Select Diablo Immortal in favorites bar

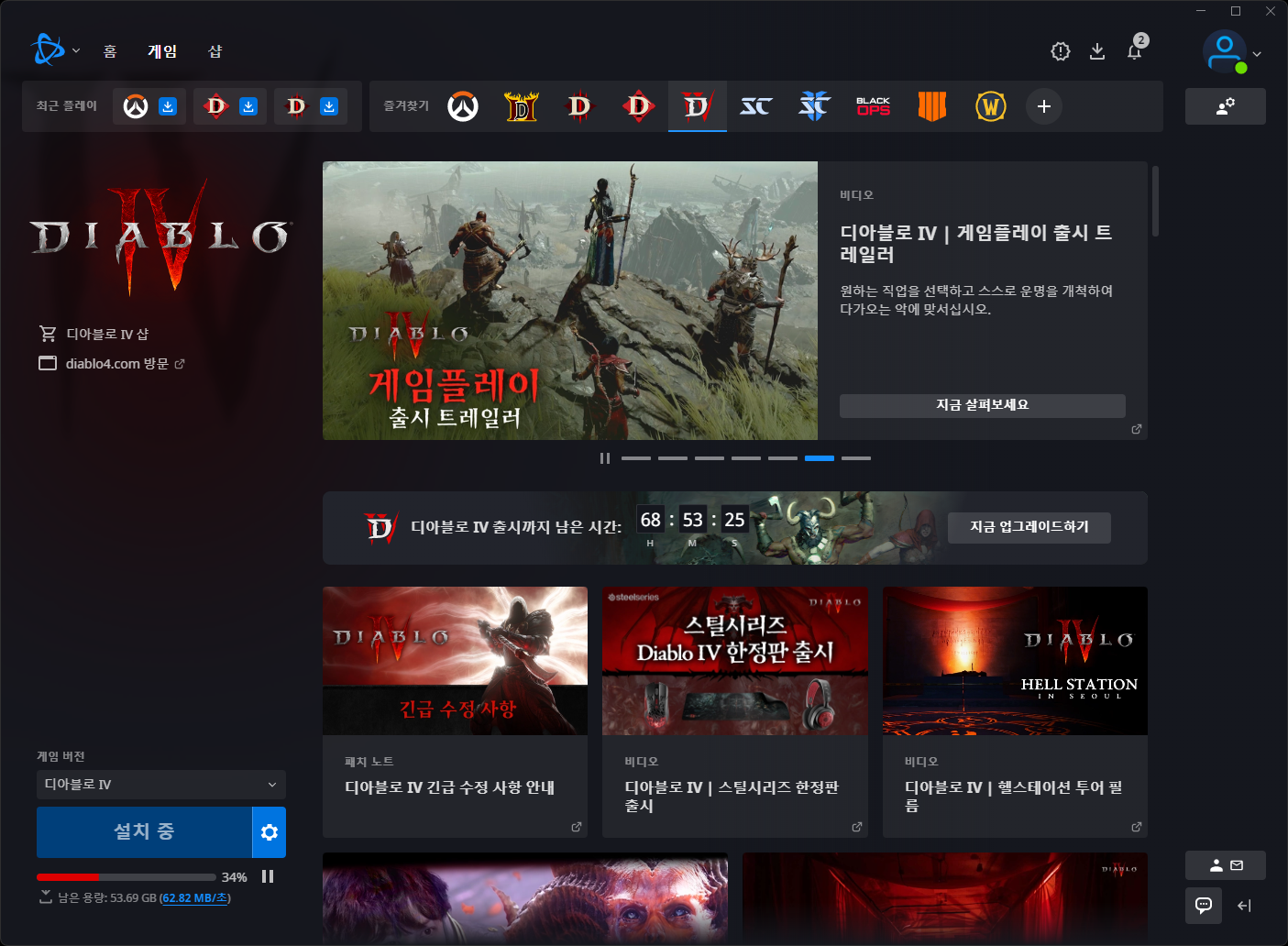point(579,106)
